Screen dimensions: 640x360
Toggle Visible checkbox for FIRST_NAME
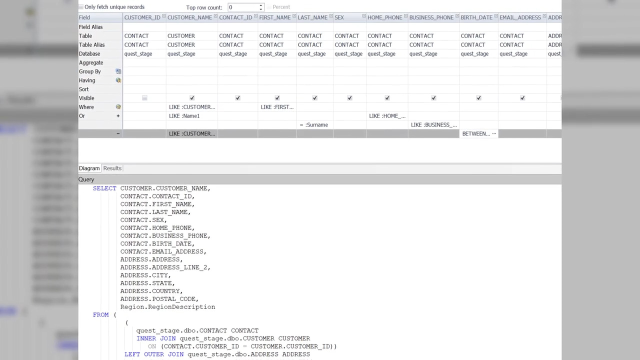(277, 98)
